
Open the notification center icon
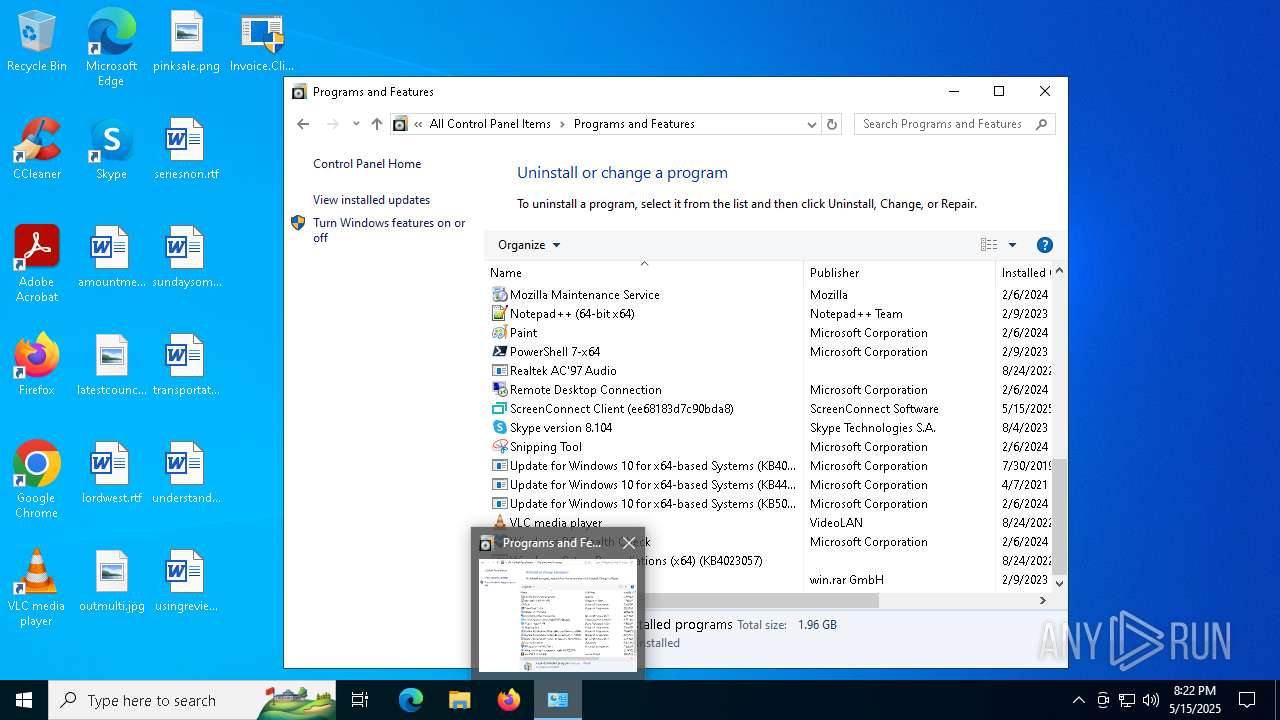1247,700
